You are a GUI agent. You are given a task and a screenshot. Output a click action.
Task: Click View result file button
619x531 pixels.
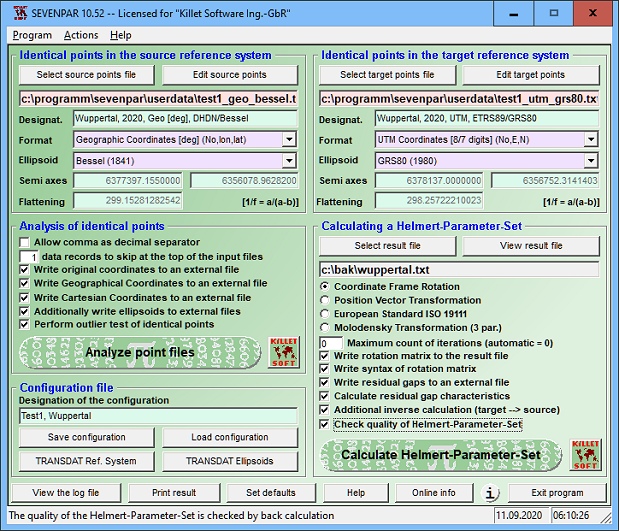pyautogui.click(x=531, y=246)
